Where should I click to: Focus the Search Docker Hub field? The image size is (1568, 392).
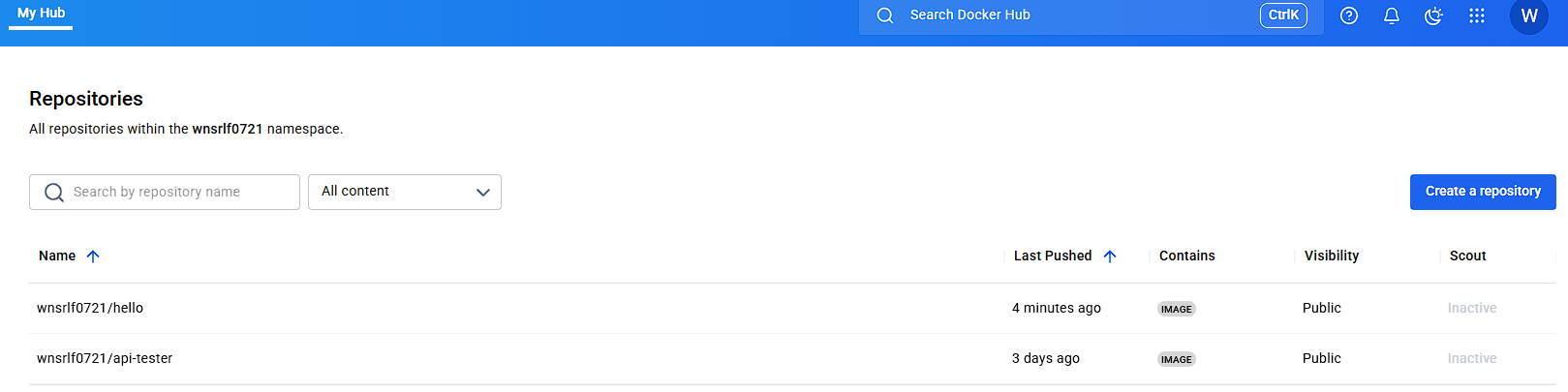1091,15
